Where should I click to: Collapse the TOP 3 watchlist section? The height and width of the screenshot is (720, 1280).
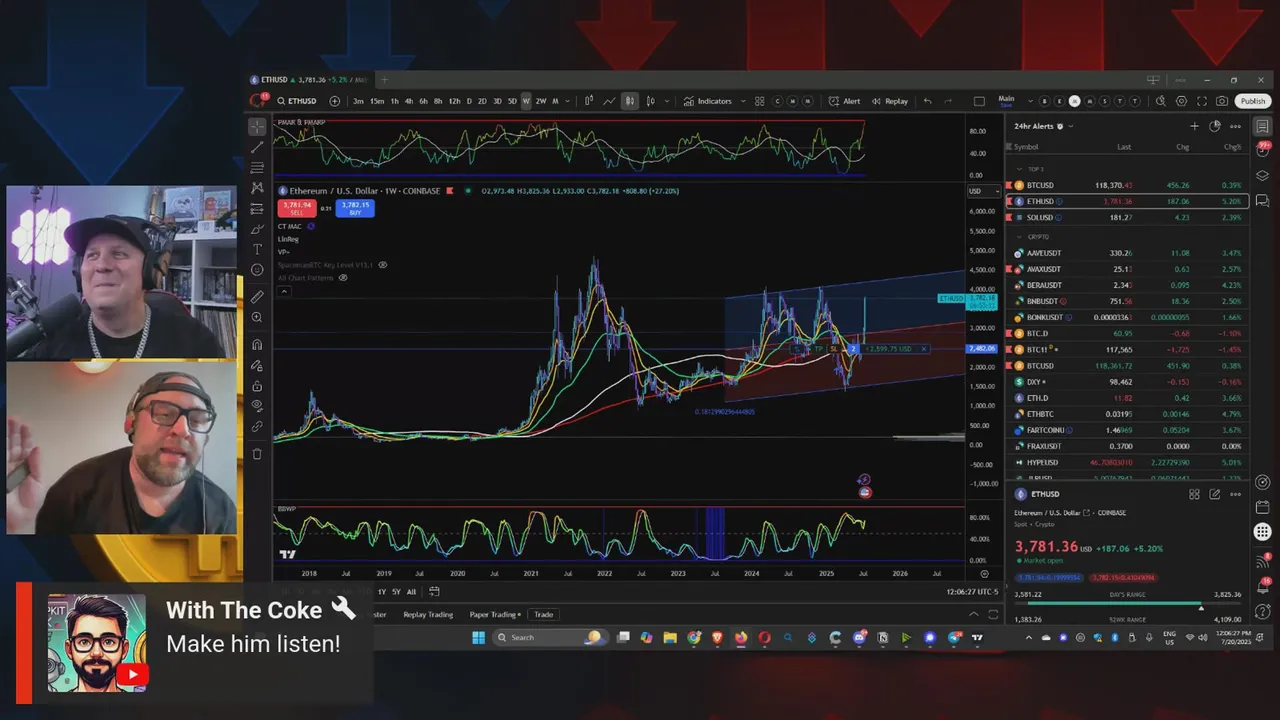click(x=1019, y=169)
